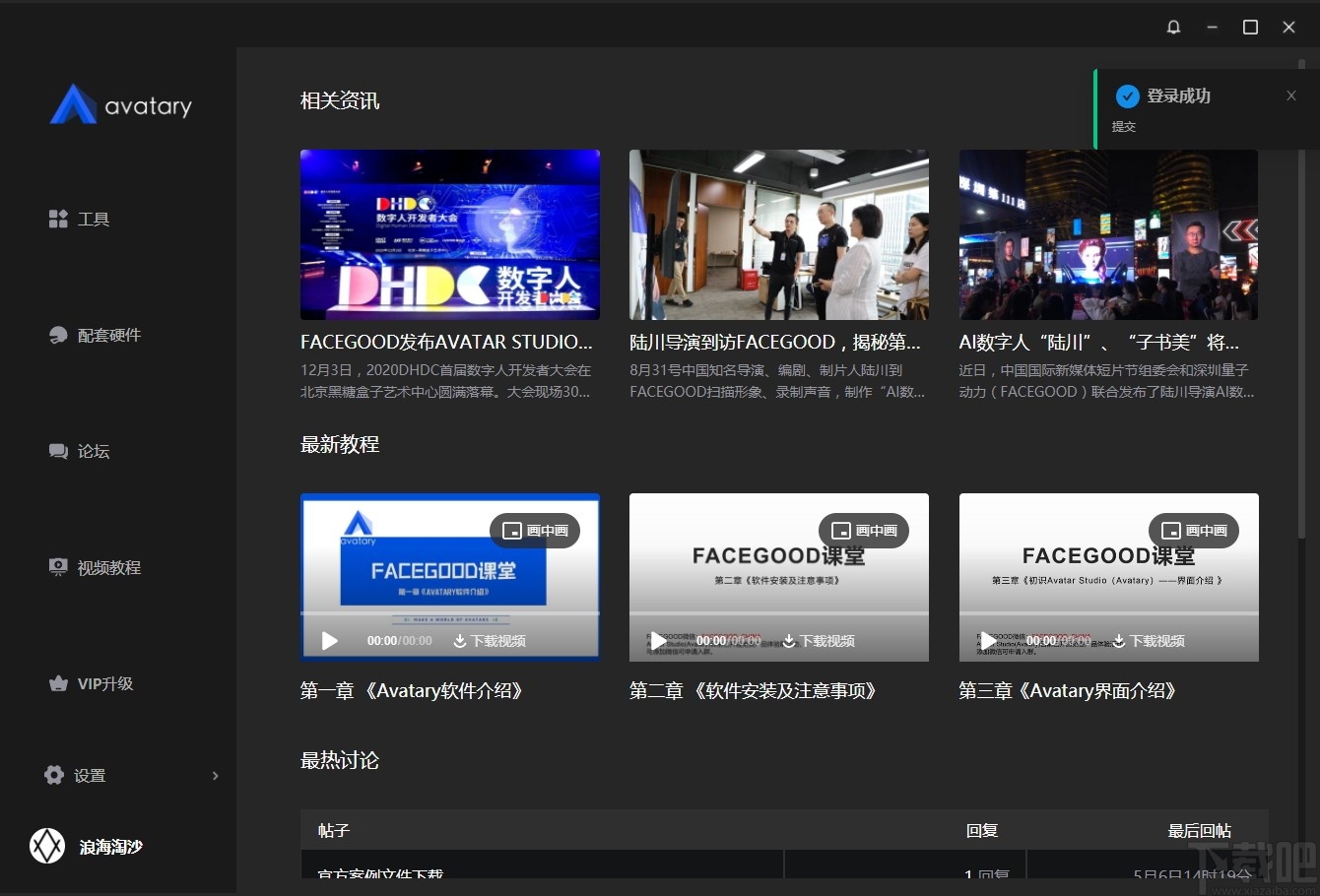Click the 12月3日 DHDC news summary text

(x=446, y=381)
